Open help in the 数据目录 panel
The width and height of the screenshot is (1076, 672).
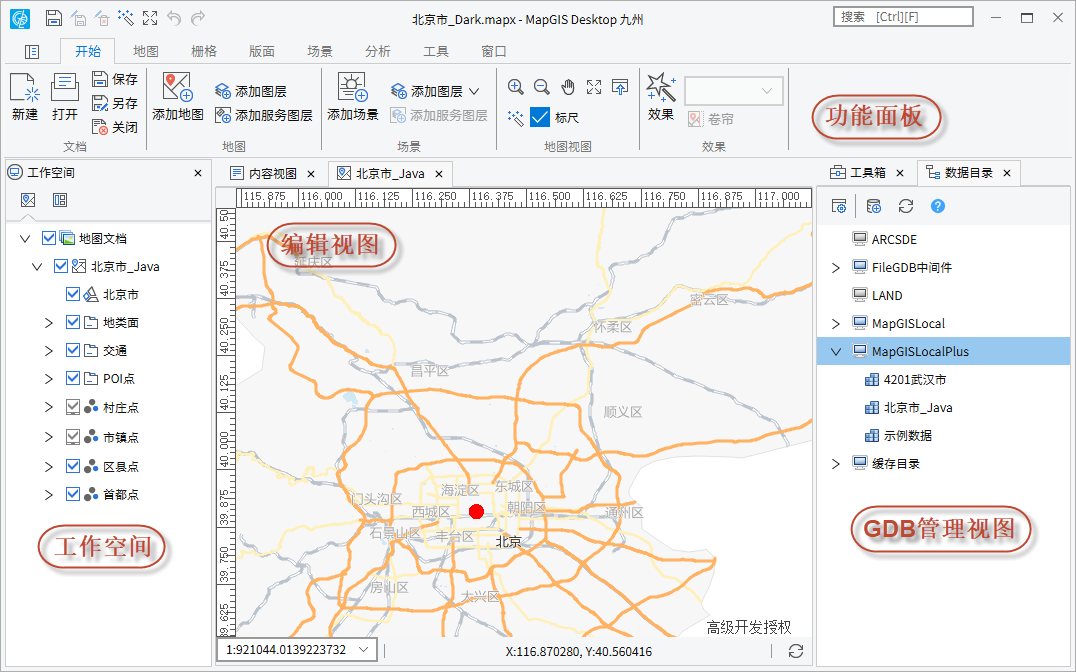tap(937, 206)
